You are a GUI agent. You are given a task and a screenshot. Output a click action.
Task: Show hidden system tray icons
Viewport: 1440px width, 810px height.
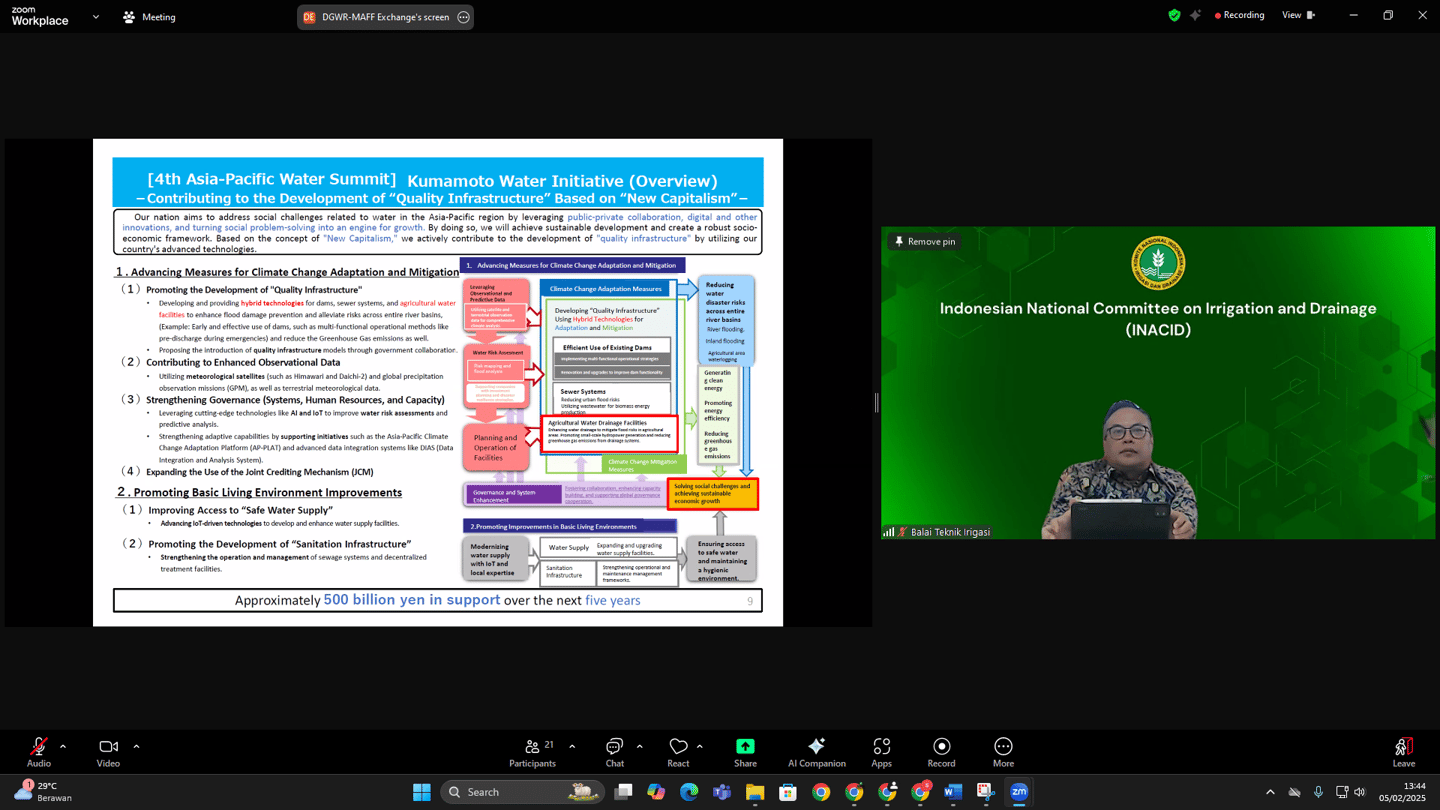(1270, 792)
